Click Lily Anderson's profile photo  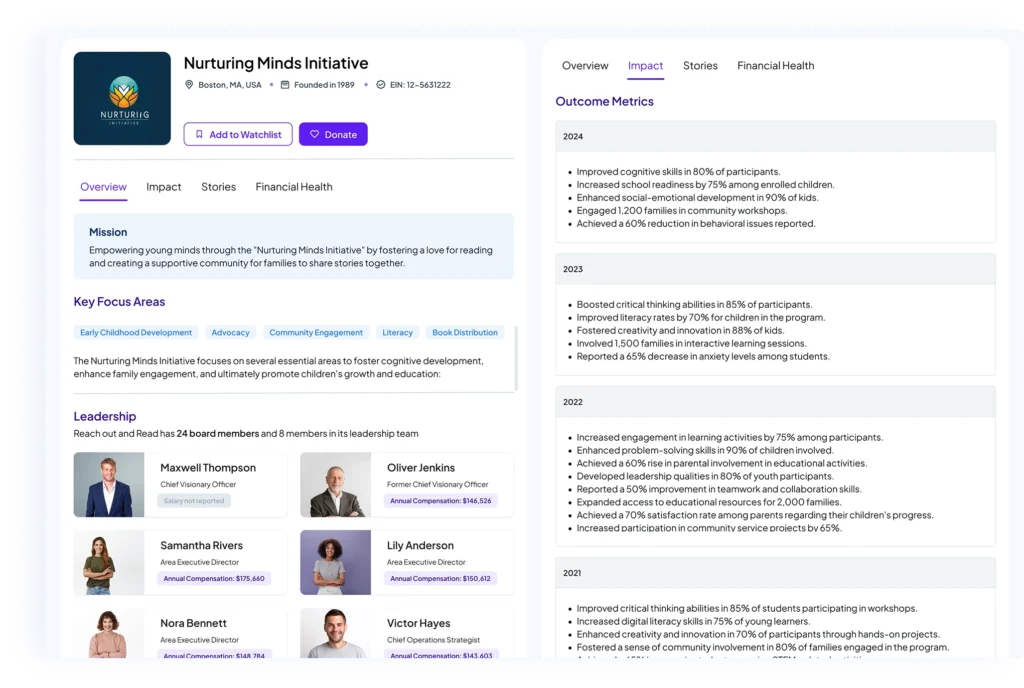click(335, 562)
